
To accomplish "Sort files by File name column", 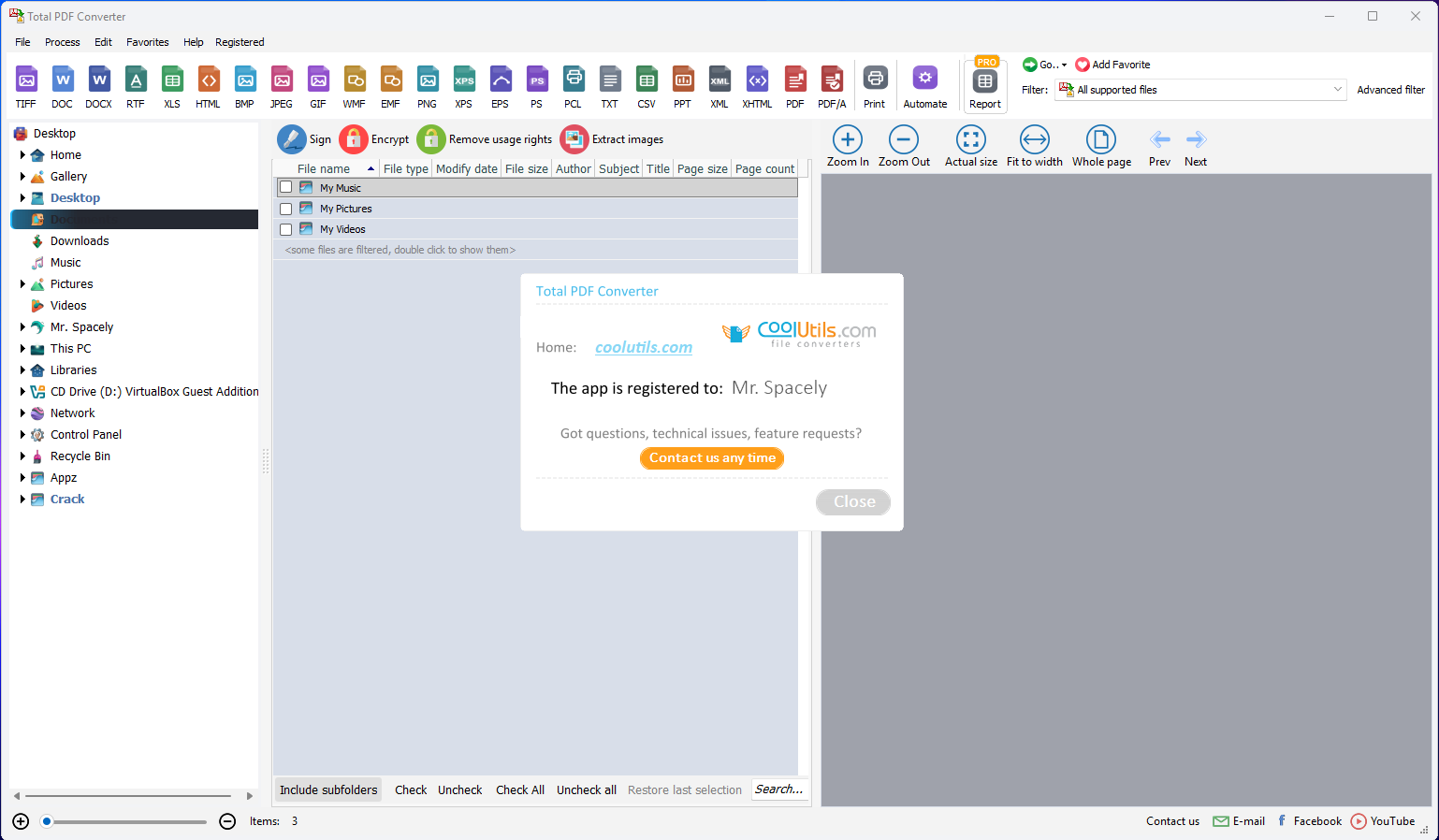I will (324, 169).
